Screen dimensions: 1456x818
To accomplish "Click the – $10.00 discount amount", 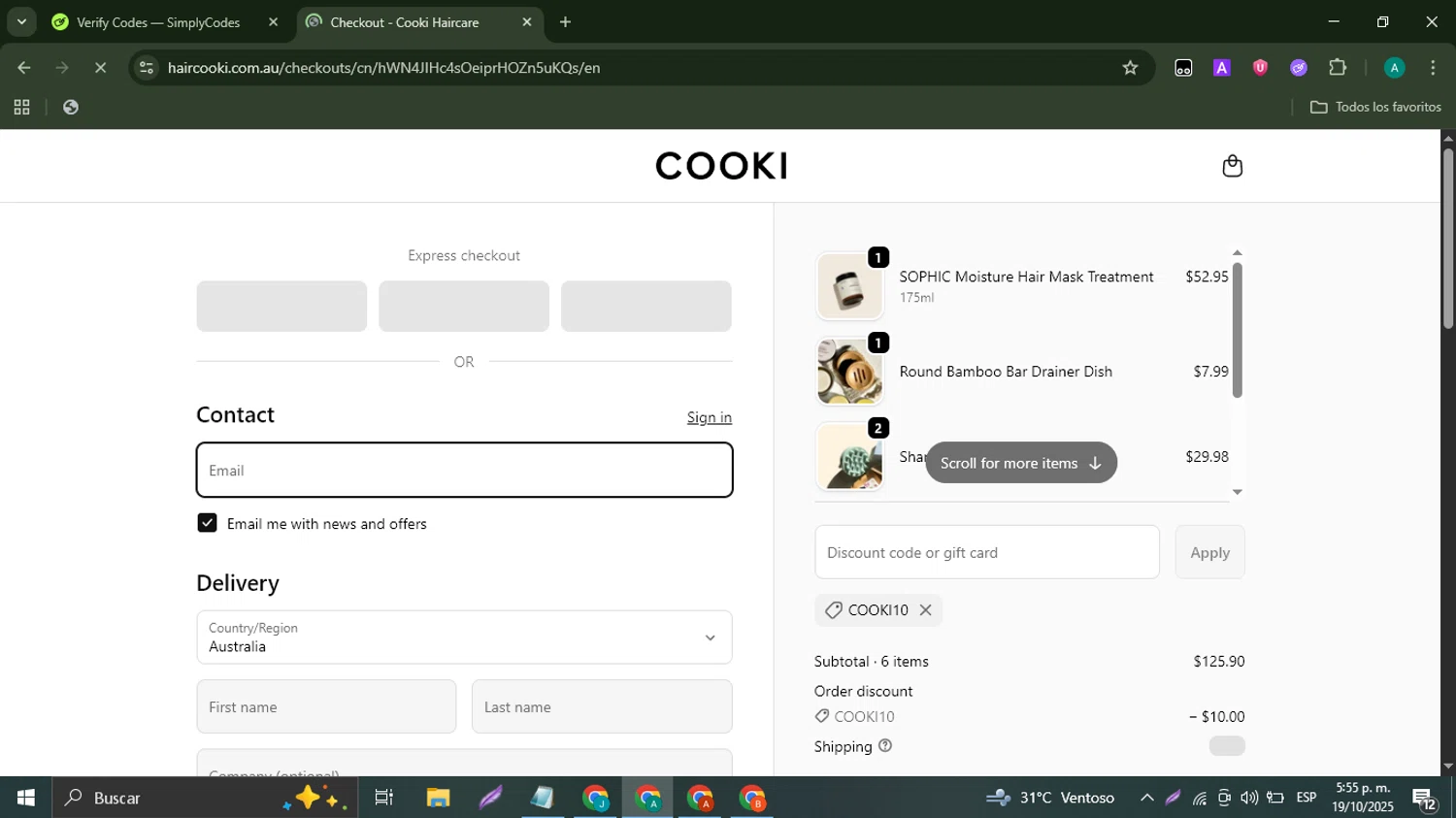I will pyautogui.click(x=1216, y=717).
